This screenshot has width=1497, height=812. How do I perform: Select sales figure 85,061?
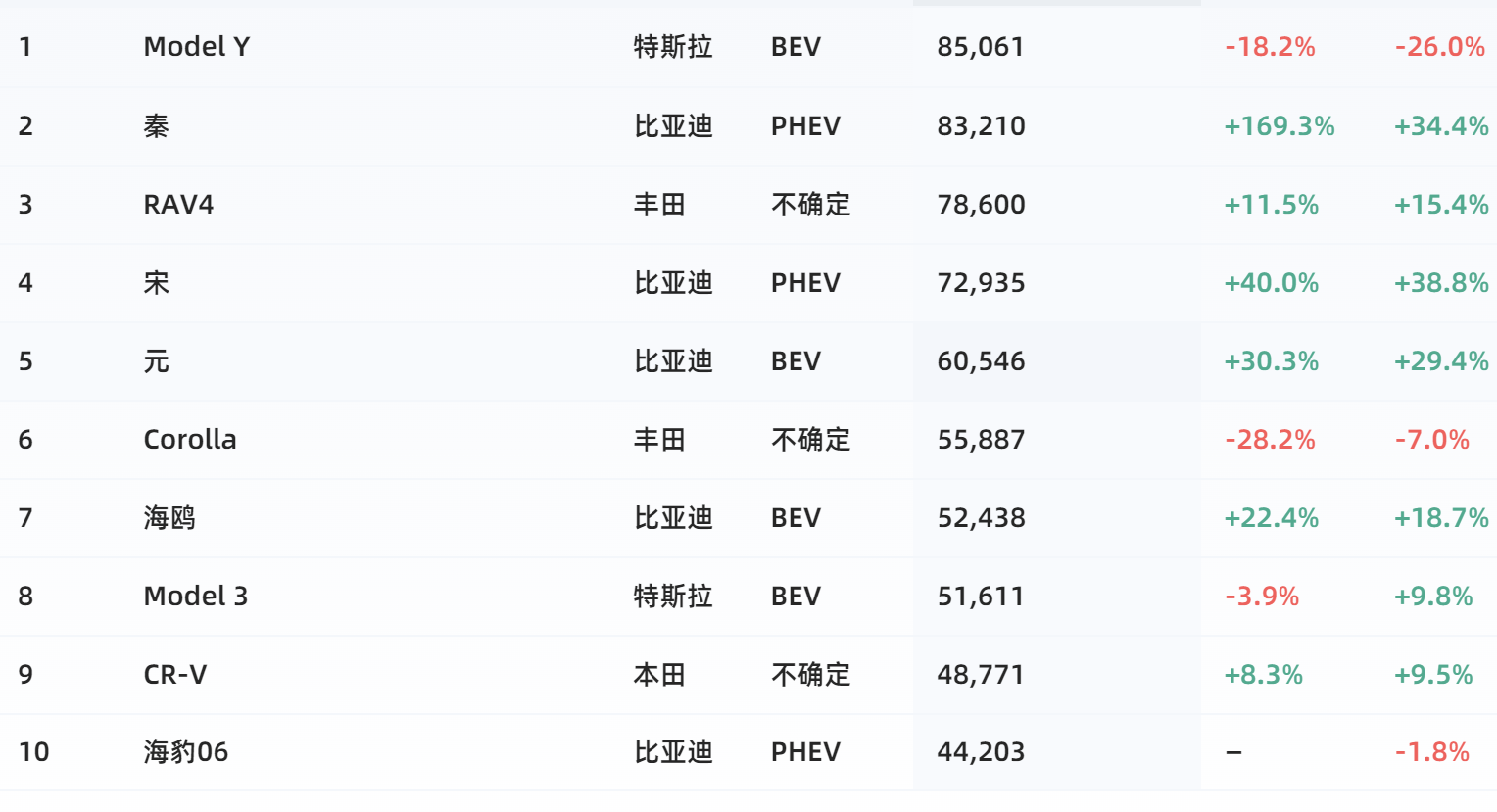pos(981,47)
